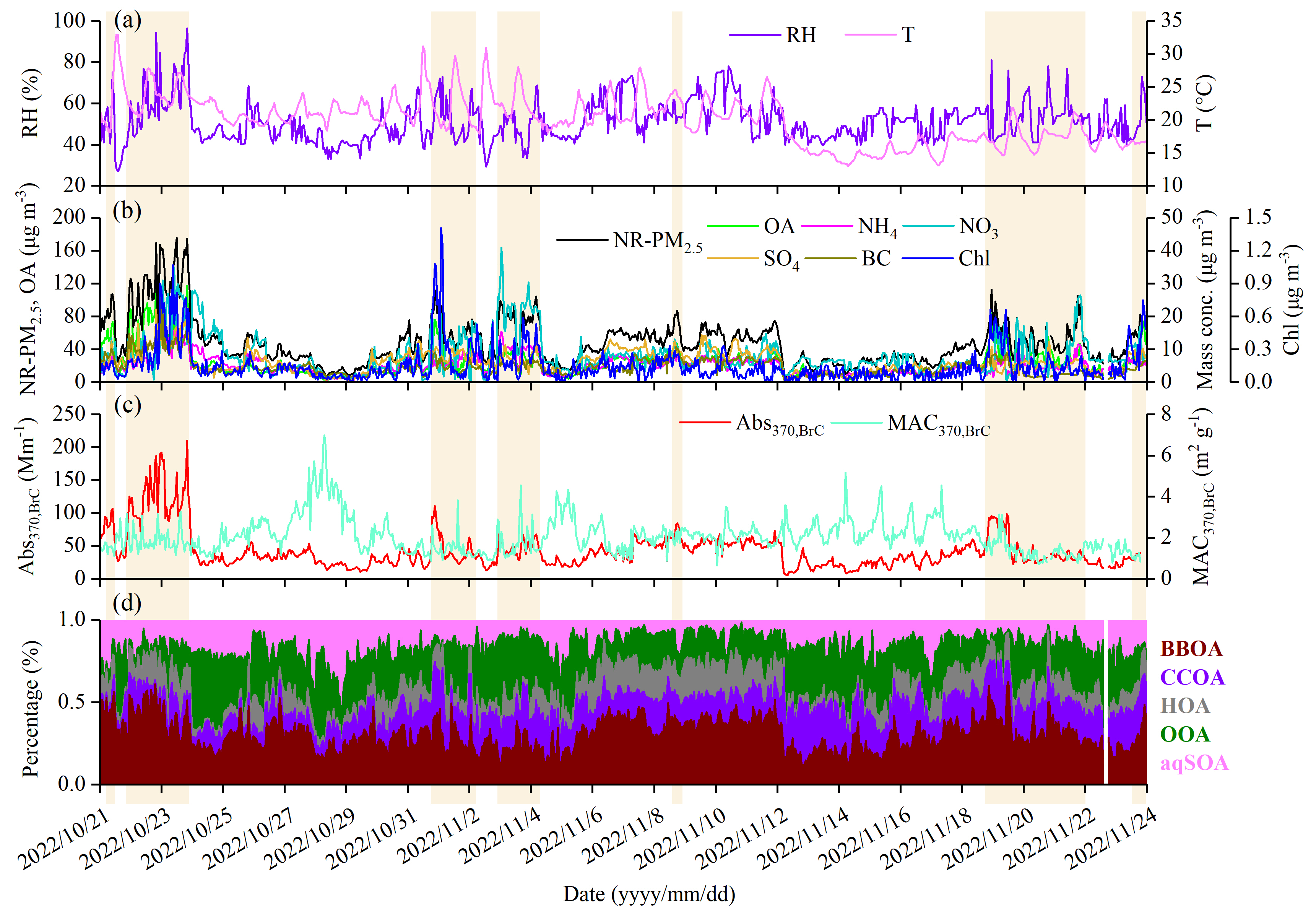Click the BC legend label
Screen dimensions: 1316x914
click(876, 259)
